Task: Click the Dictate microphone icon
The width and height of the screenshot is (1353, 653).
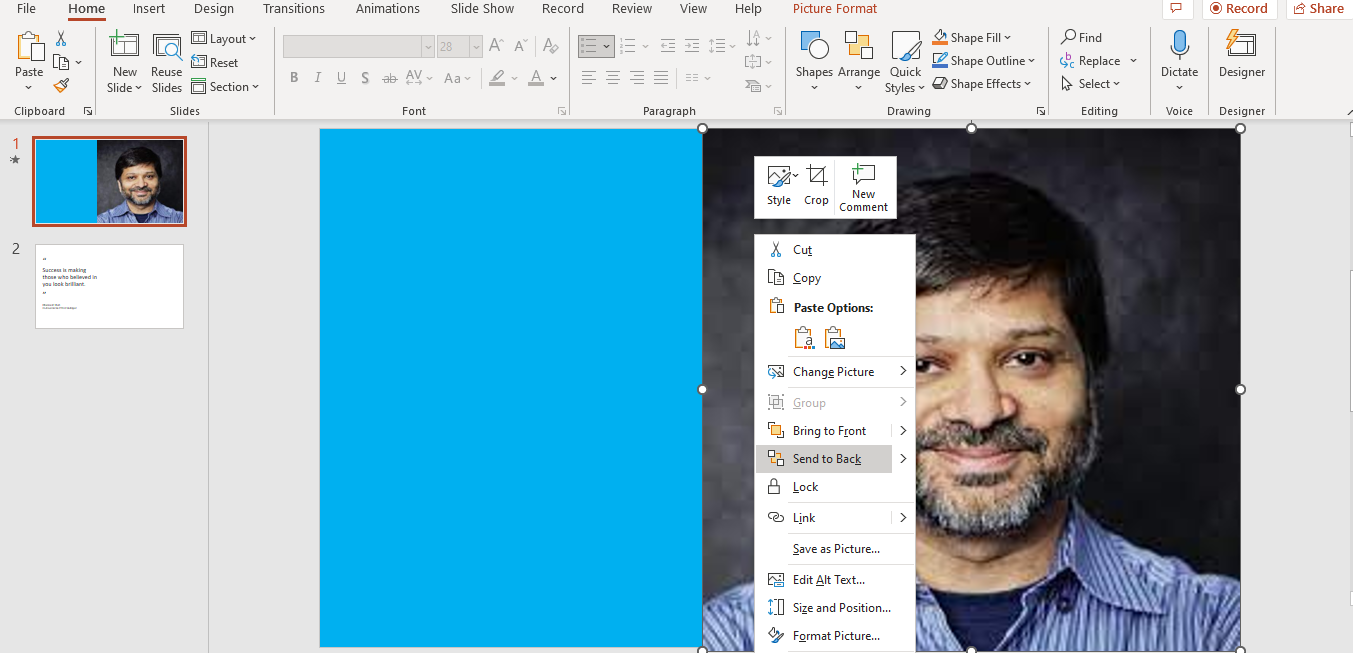Action: tap(1179, 46)
